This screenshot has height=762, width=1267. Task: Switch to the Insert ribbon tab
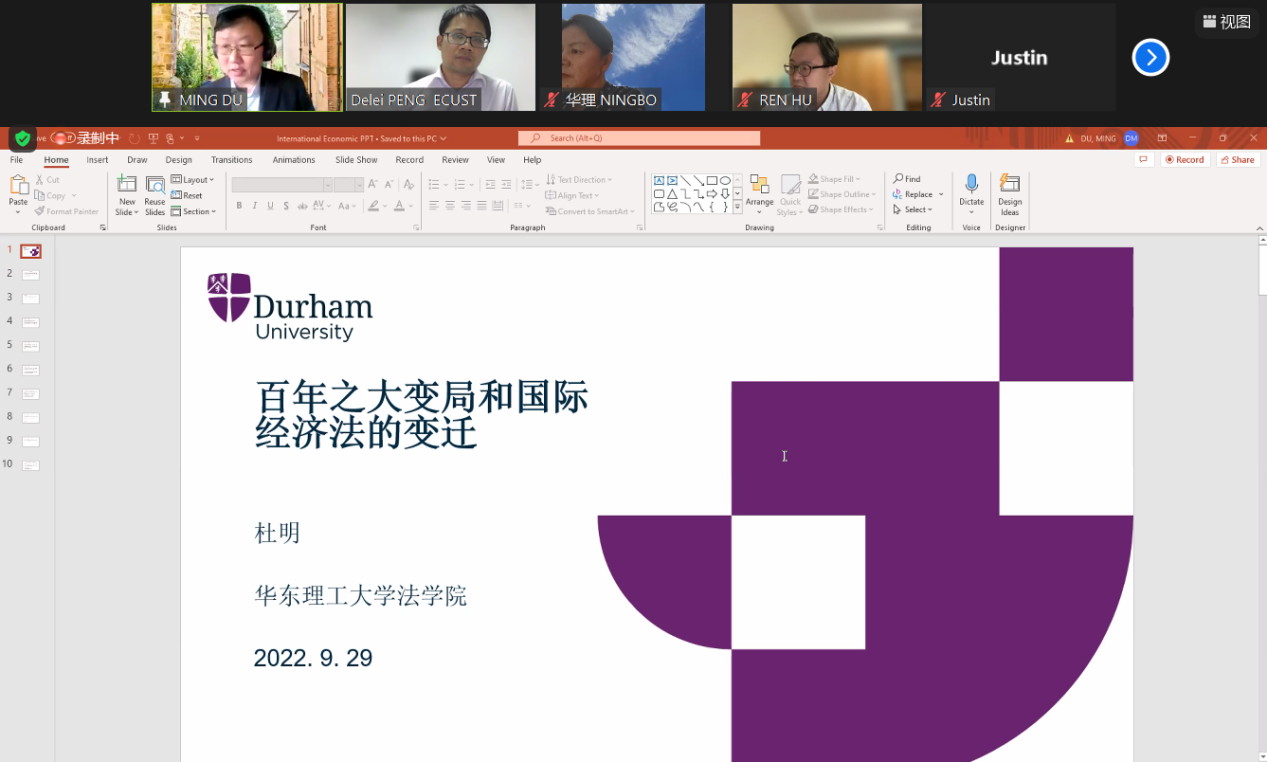click(97, 160)
